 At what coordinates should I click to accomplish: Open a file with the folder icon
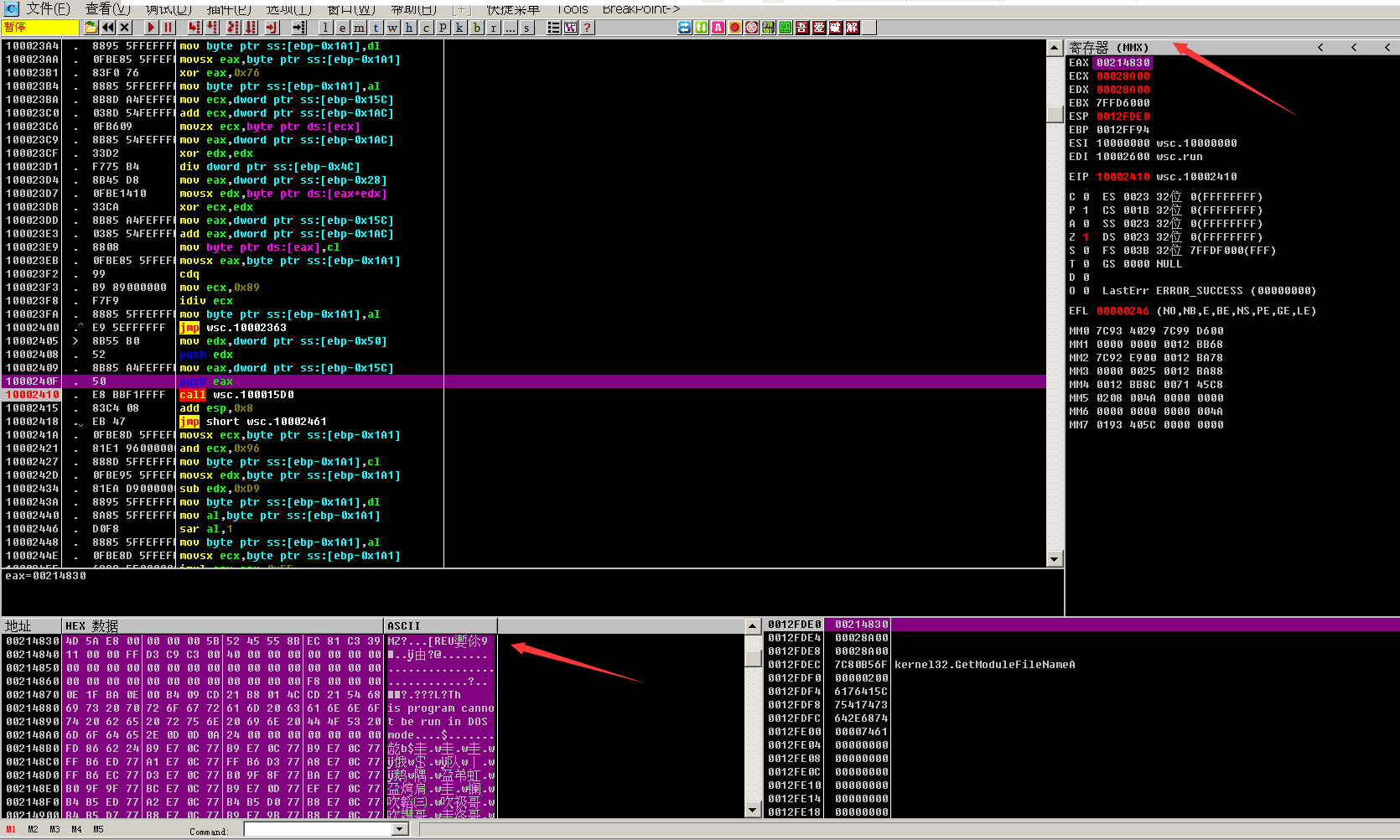(91, 28)
